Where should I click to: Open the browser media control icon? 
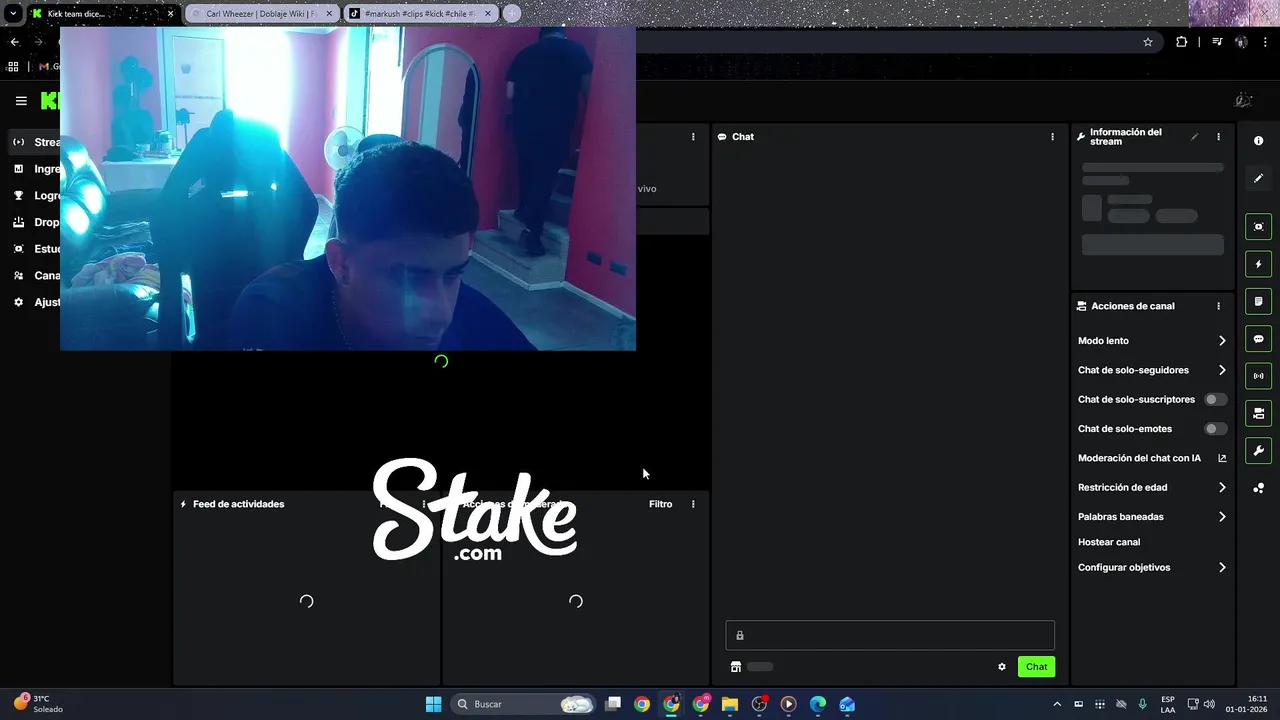tap(1217, 42)
